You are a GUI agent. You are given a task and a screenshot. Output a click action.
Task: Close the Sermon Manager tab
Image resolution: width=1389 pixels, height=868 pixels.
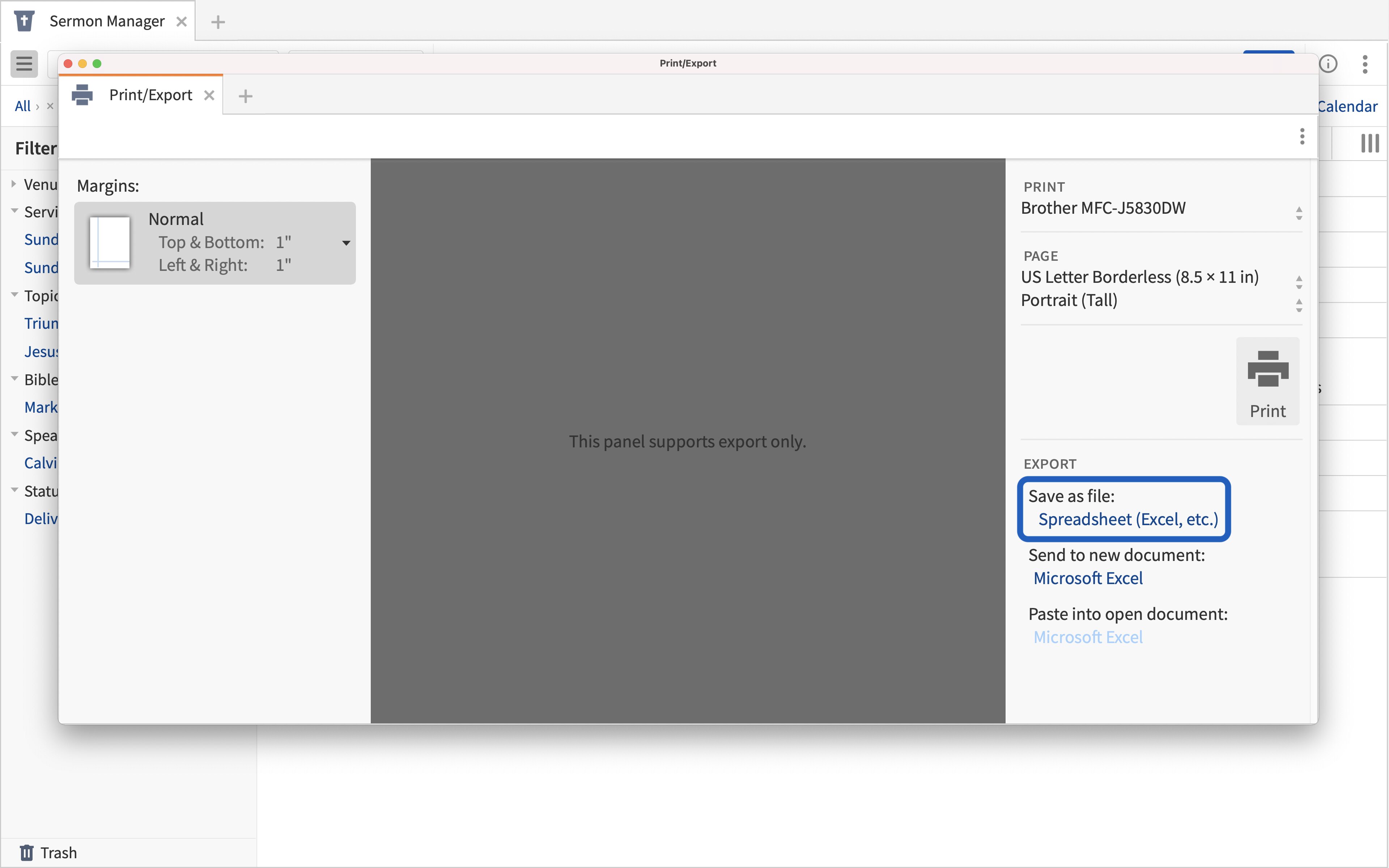point(181,22)
